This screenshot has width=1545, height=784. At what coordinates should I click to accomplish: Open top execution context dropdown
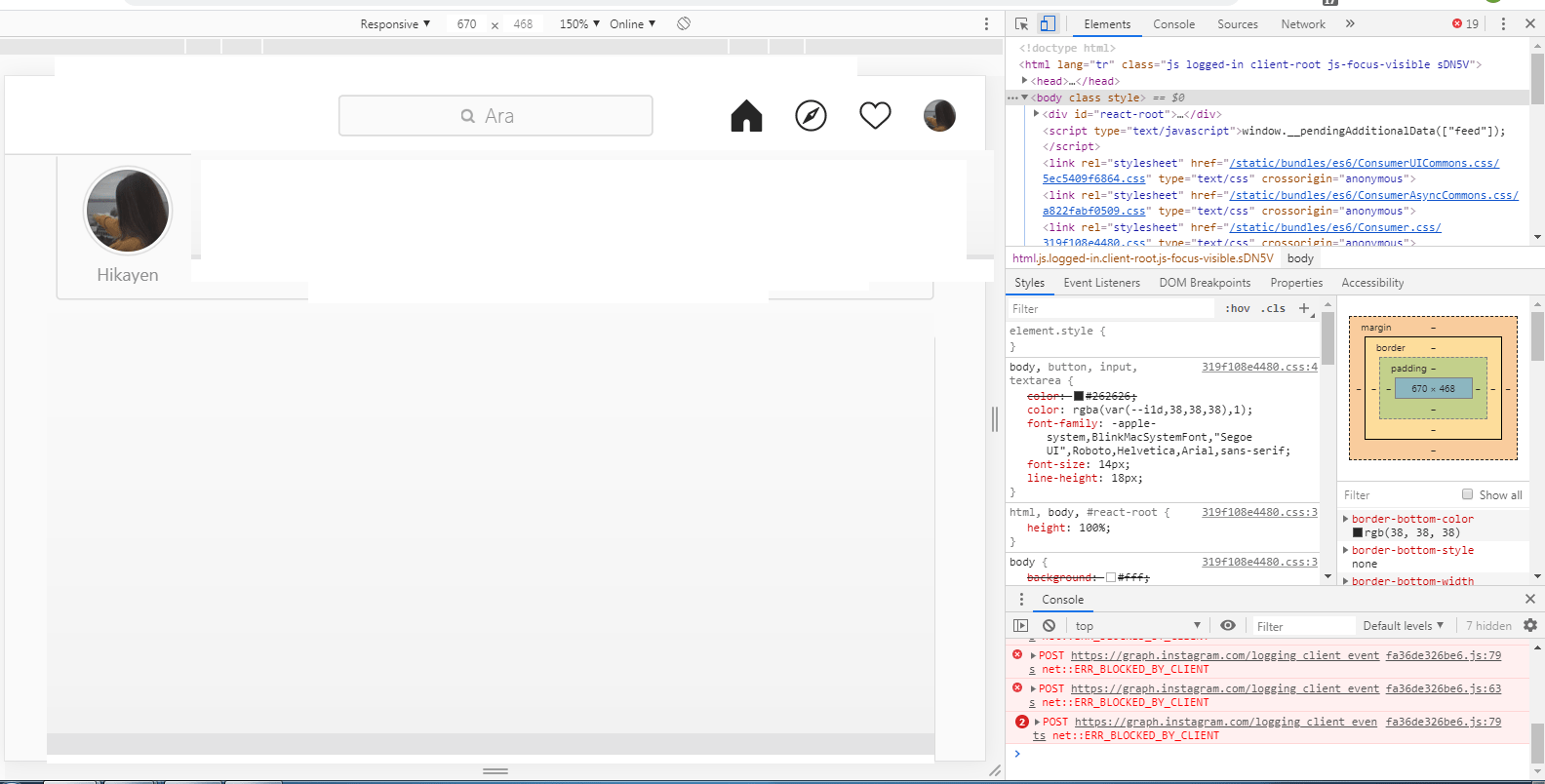coord(1137,626)
